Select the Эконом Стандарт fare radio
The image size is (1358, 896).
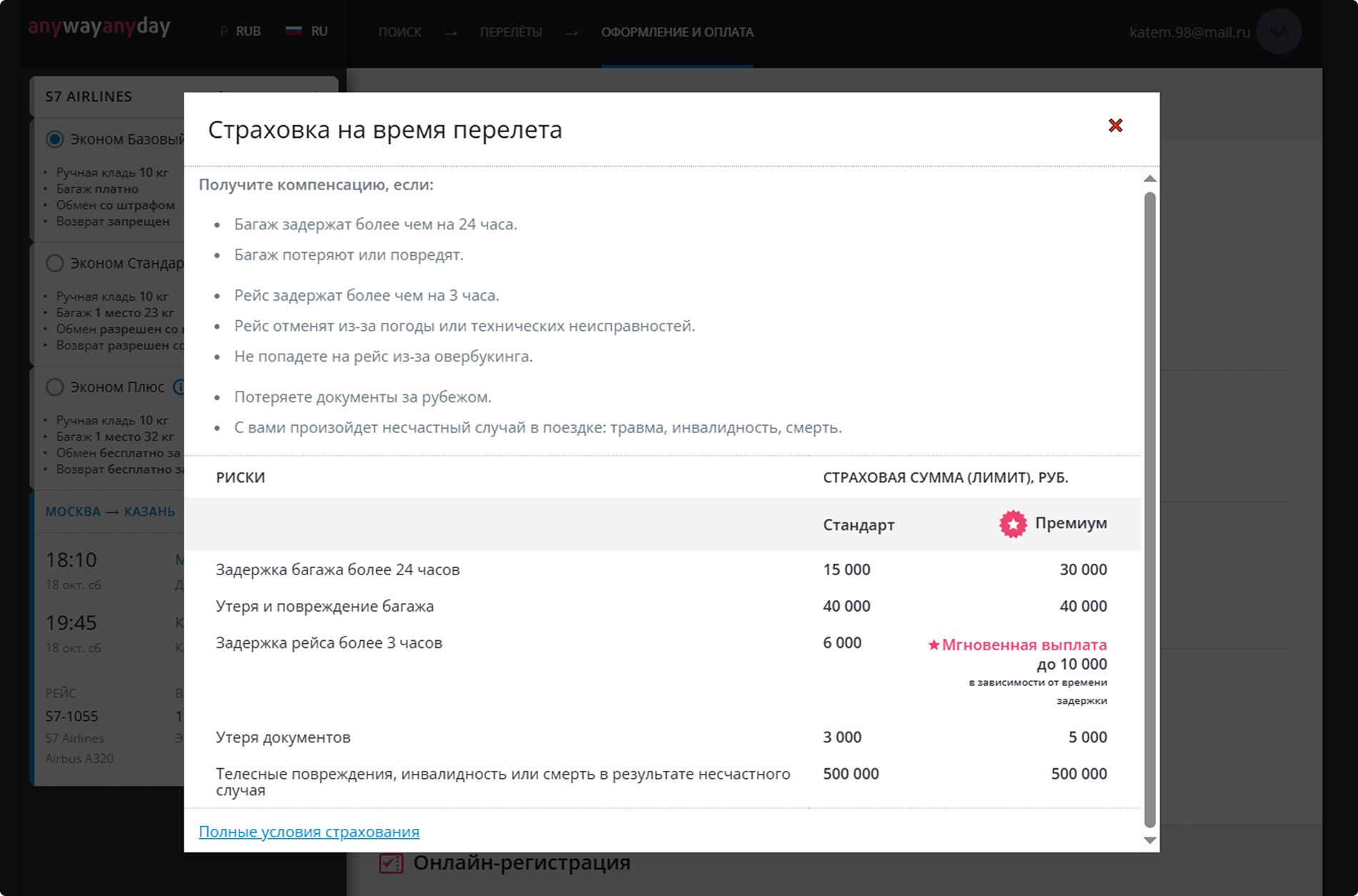tap(55, 263)
